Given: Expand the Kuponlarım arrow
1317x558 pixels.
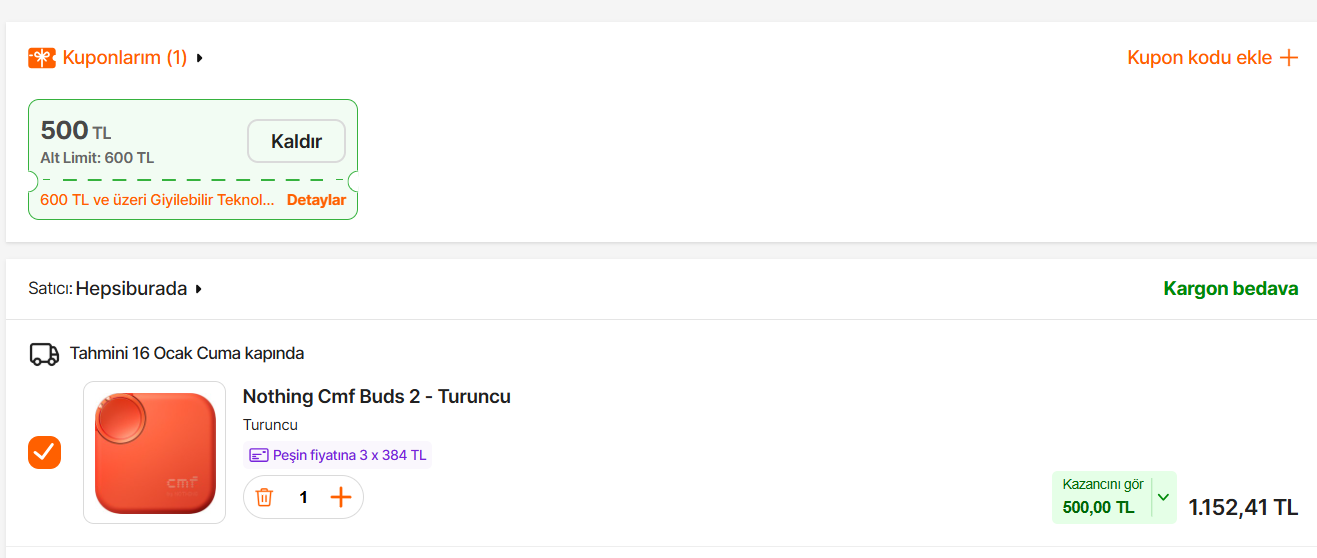Looking at the screenshot, I should 200,58.
